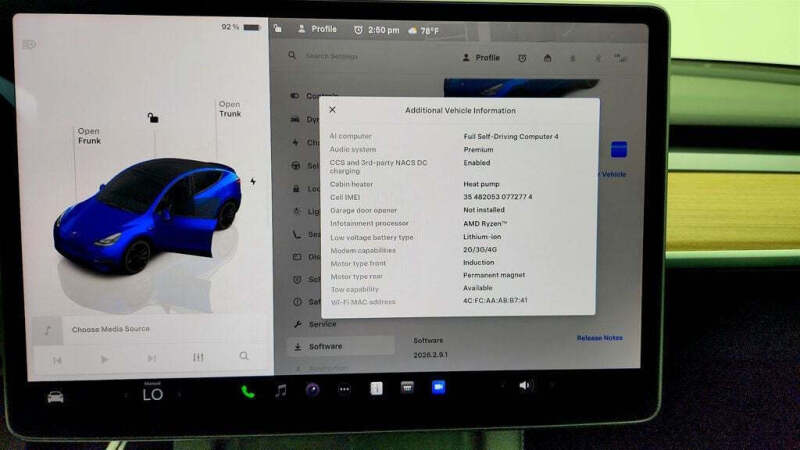The image size is (800, 450).
Task: Open the Music note app
Action: pos(281,391)
